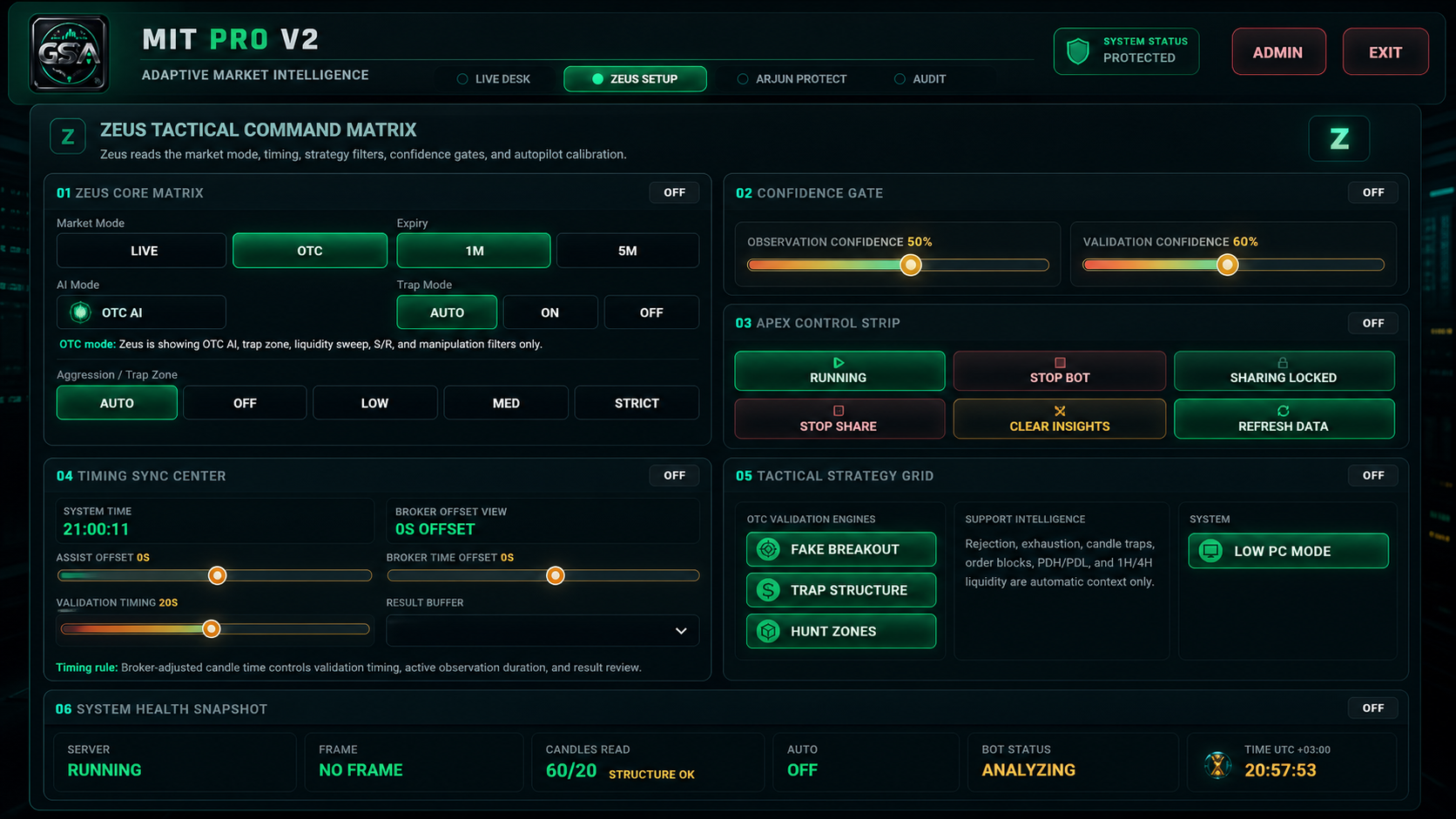Switch to the ZEUS SETUP tab
This screenshot has width=1456, height=819.
635,78
